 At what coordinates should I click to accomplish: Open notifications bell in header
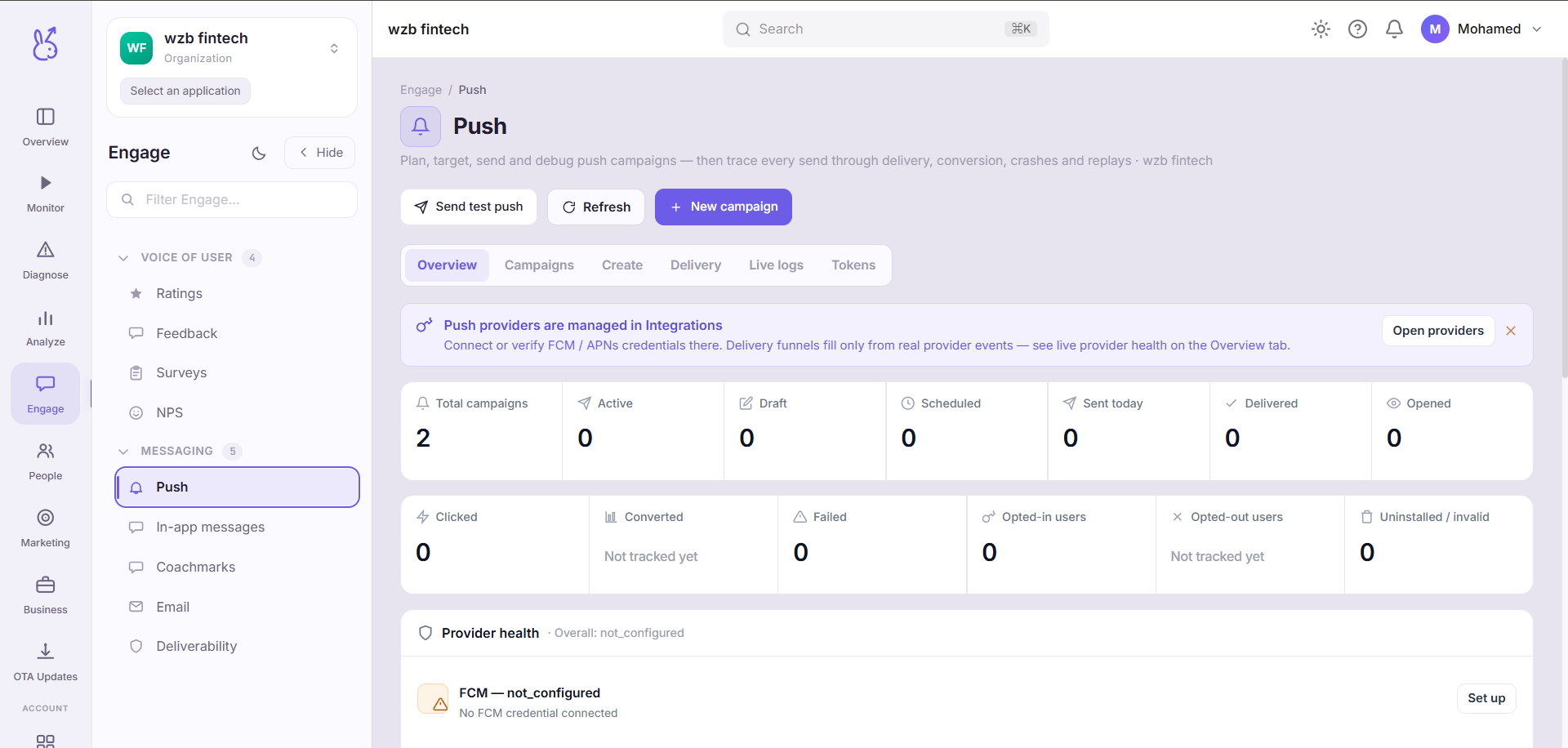click(1394, 29)
